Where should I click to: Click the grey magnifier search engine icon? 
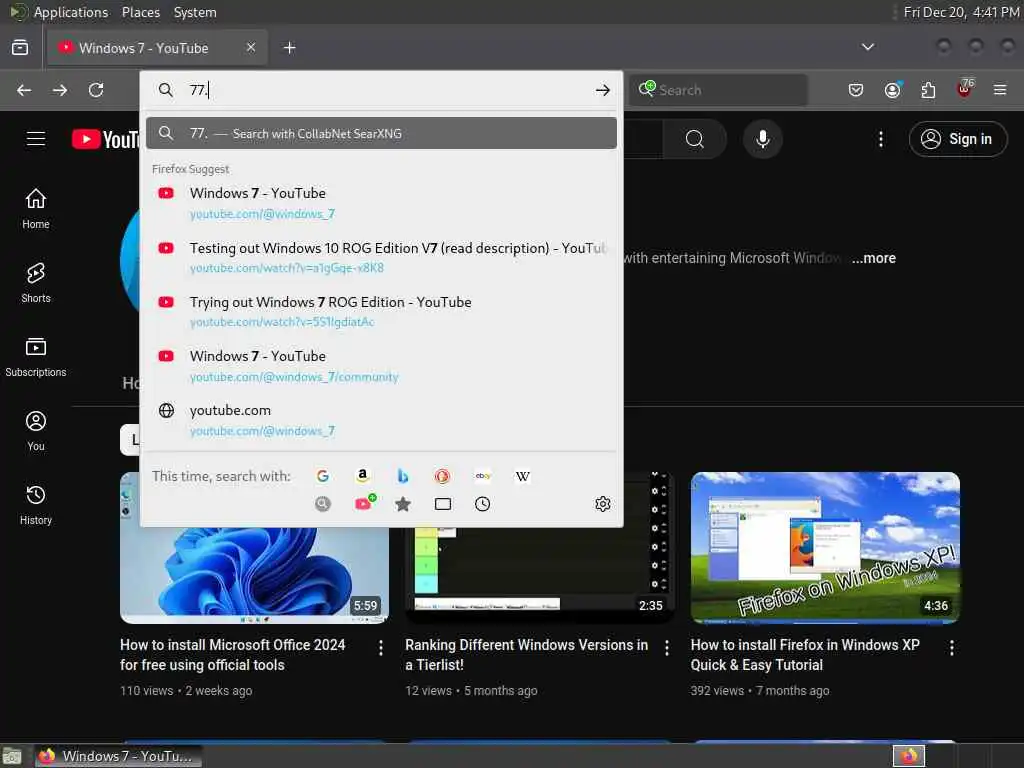click(x=323, y=504)
